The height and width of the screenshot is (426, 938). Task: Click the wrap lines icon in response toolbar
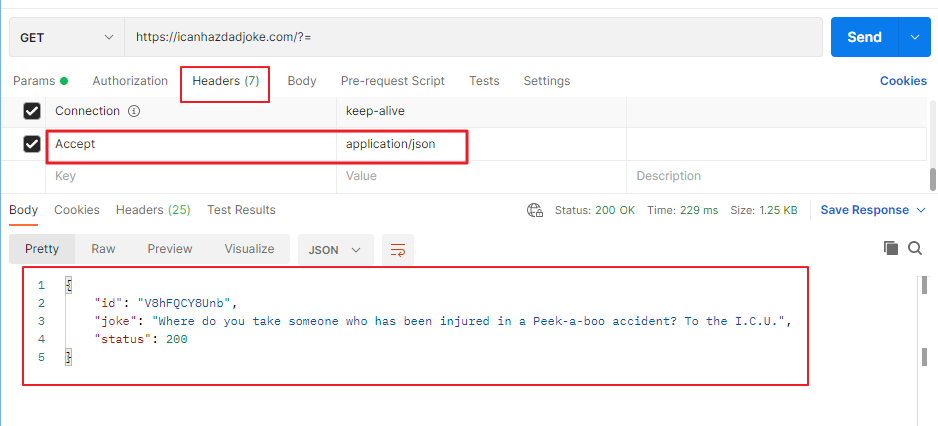tap(398, 249)
